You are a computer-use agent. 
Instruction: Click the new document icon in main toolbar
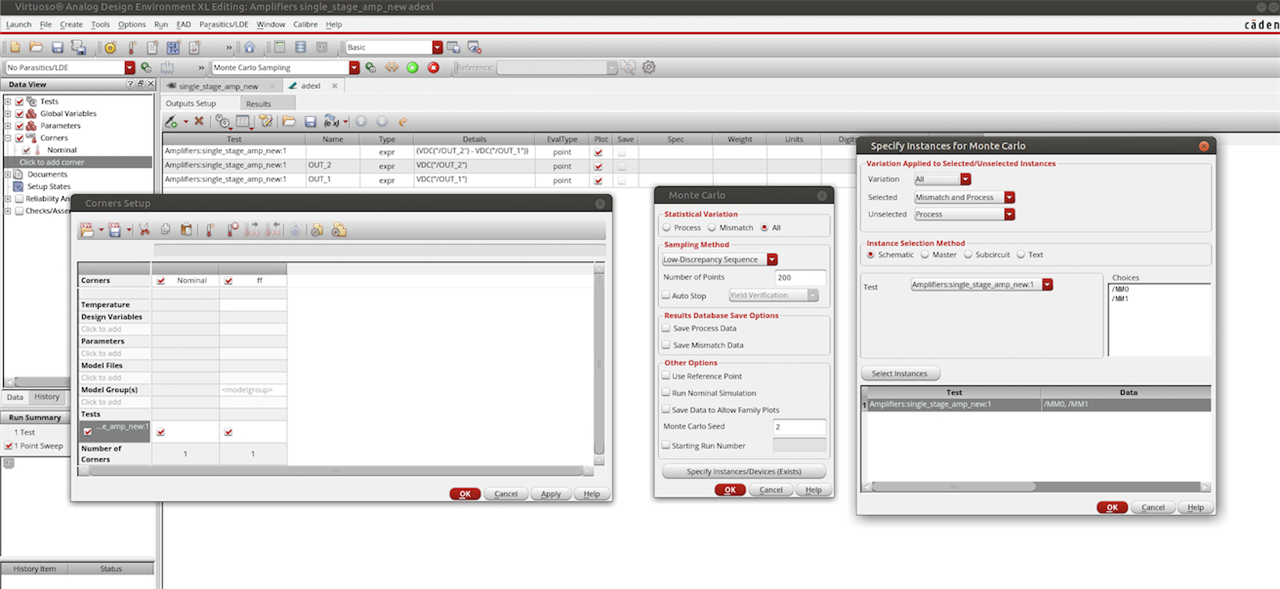(x=15, y=47)
